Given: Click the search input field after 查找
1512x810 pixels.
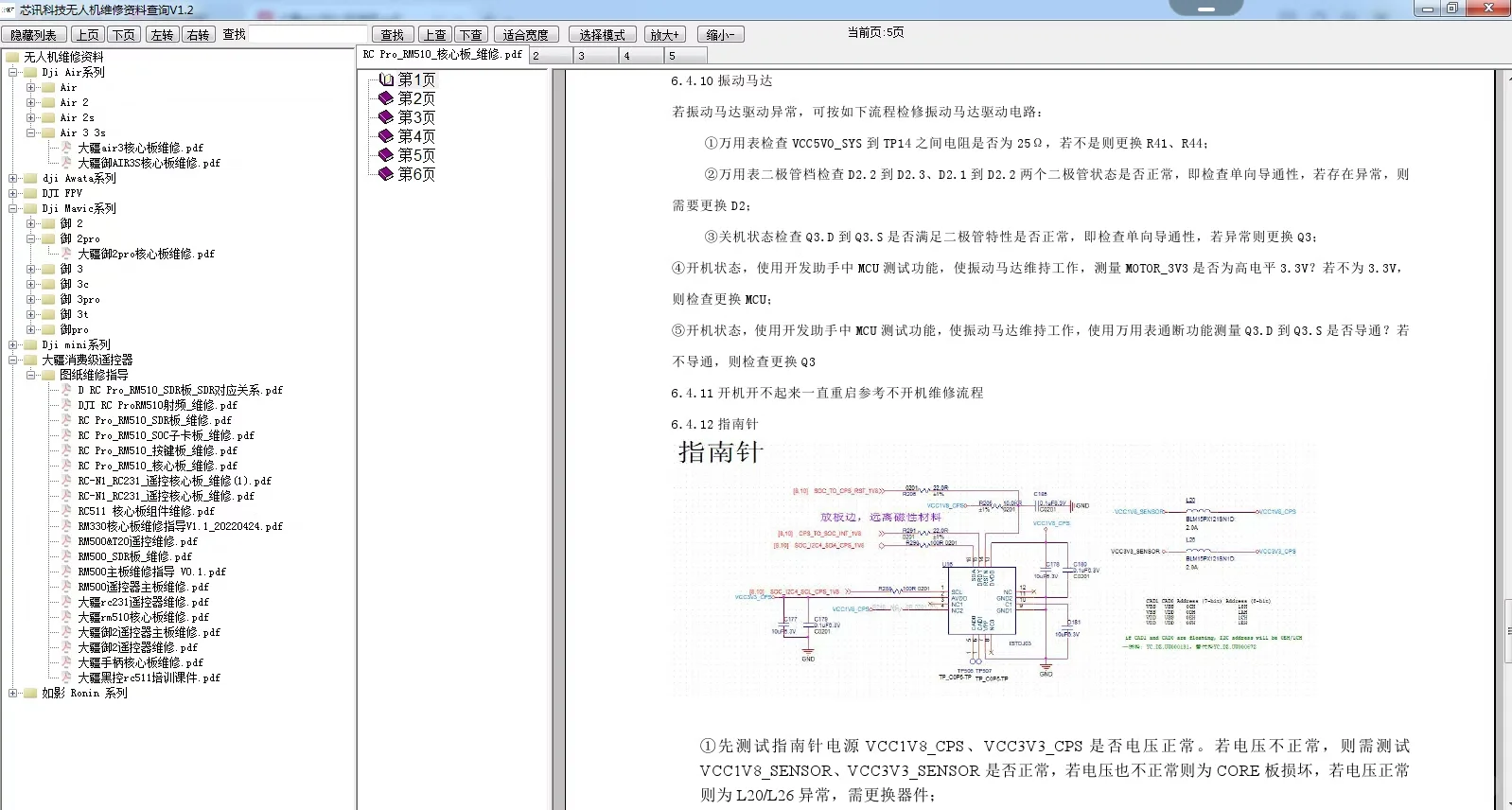Looking at the screenshot, I should click(x=308, y=35).
